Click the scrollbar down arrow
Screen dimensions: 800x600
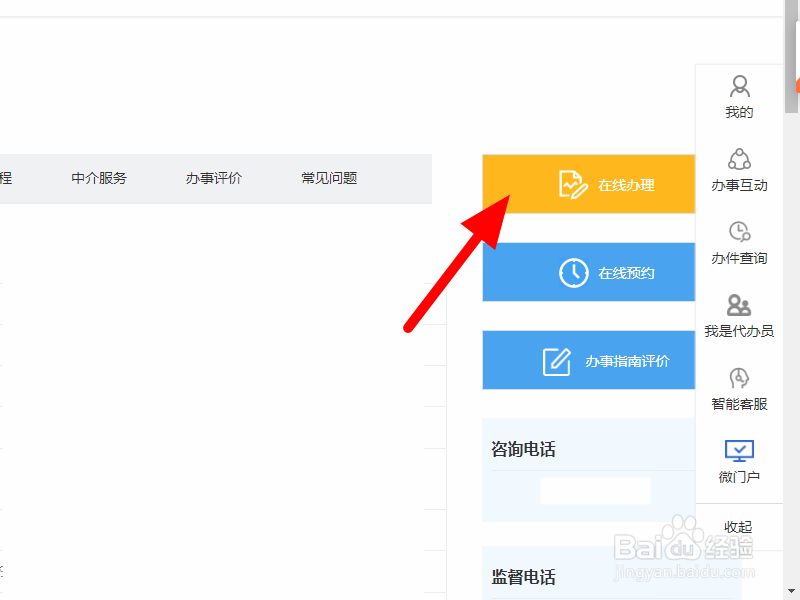point(791,591)
